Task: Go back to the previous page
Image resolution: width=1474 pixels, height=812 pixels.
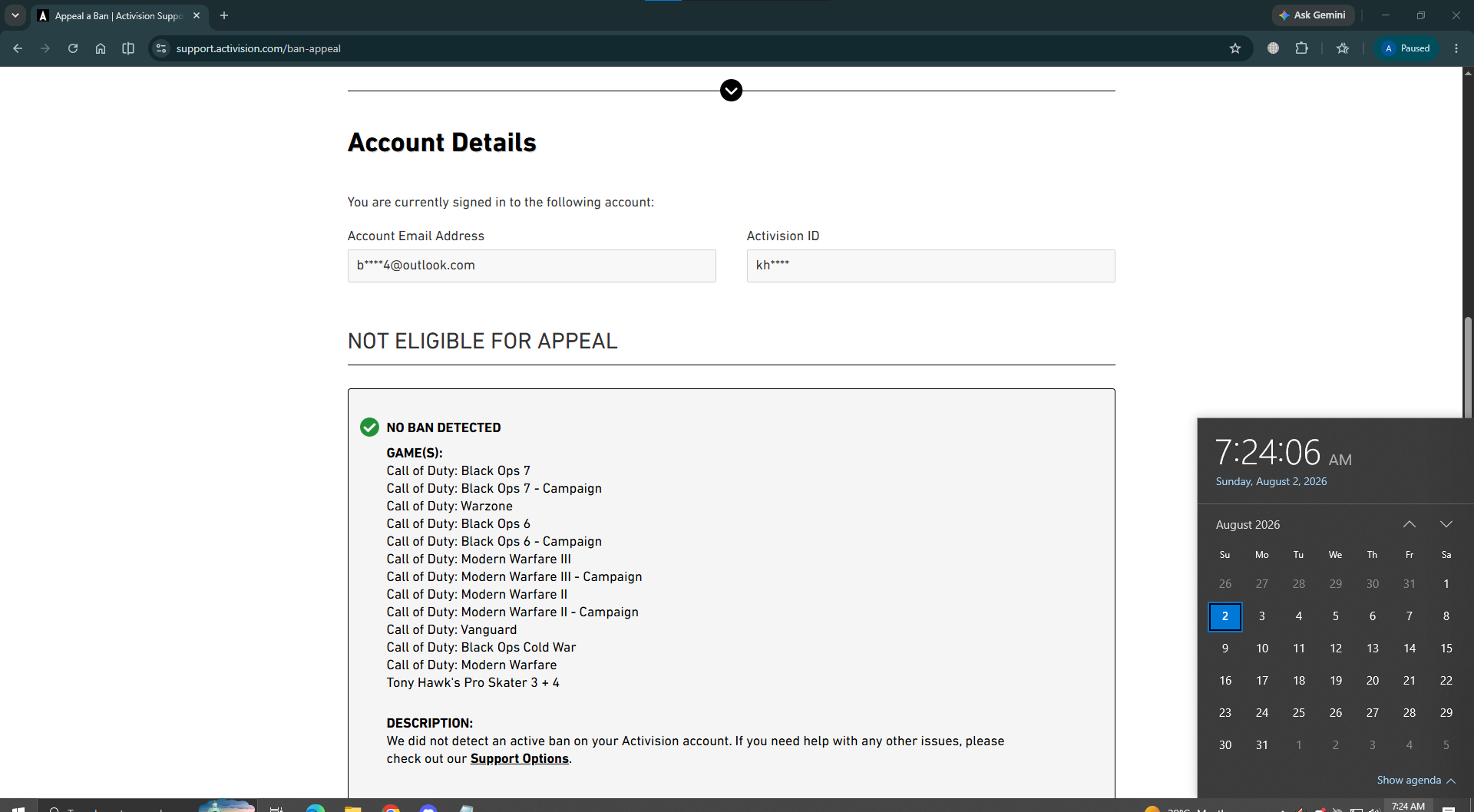Action: click(x=18, y=48)
